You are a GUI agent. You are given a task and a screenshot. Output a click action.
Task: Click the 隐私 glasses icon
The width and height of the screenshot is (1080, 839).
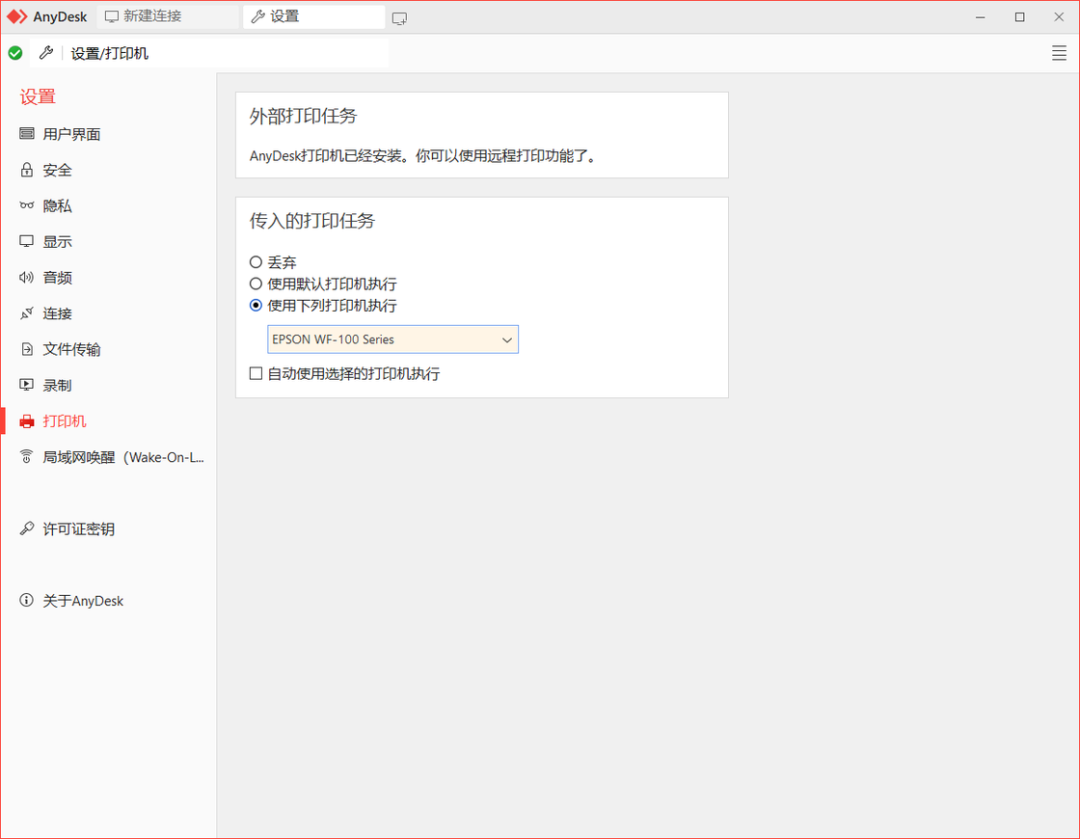coord(27,205)
